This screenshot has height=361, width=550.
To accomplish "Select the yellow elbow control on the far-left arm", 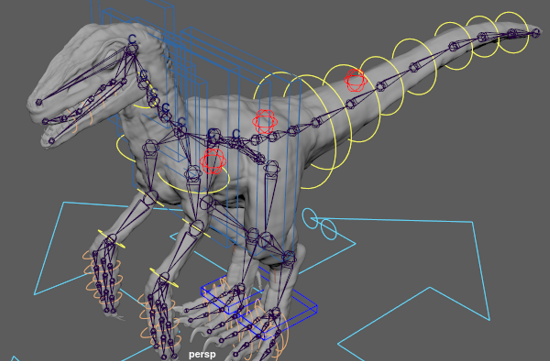I will click(150, 198).
